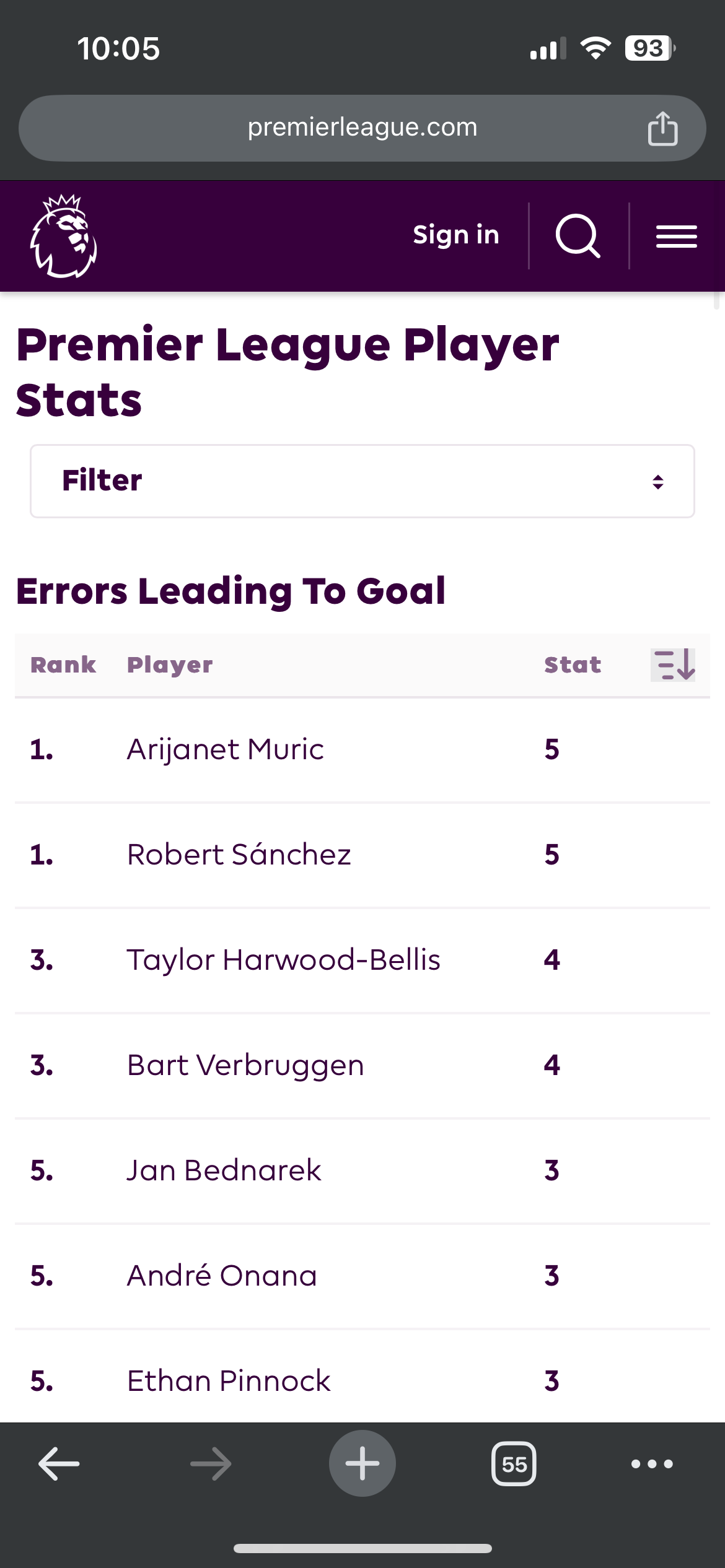
Task: Tap the browser forward arrow
Action: (211, 1464)
